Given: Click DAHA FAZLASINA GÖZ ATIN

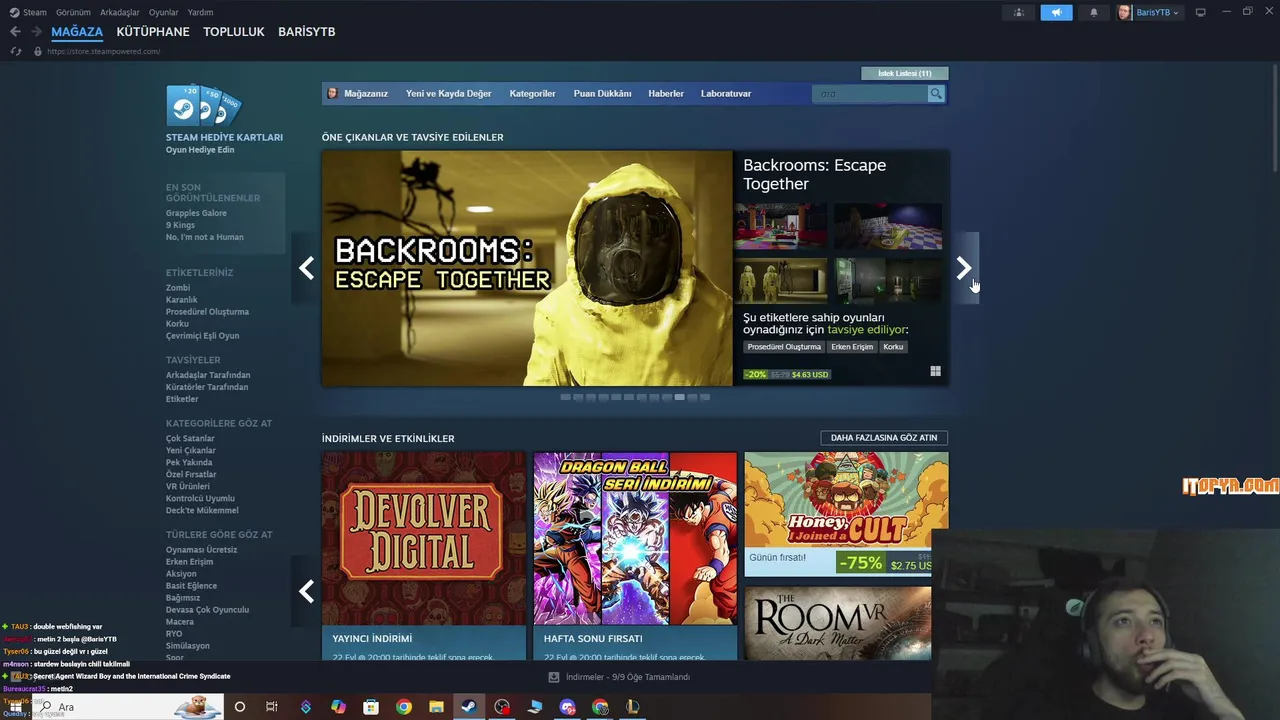Looking at the screenshot, I should coord(884,438).
